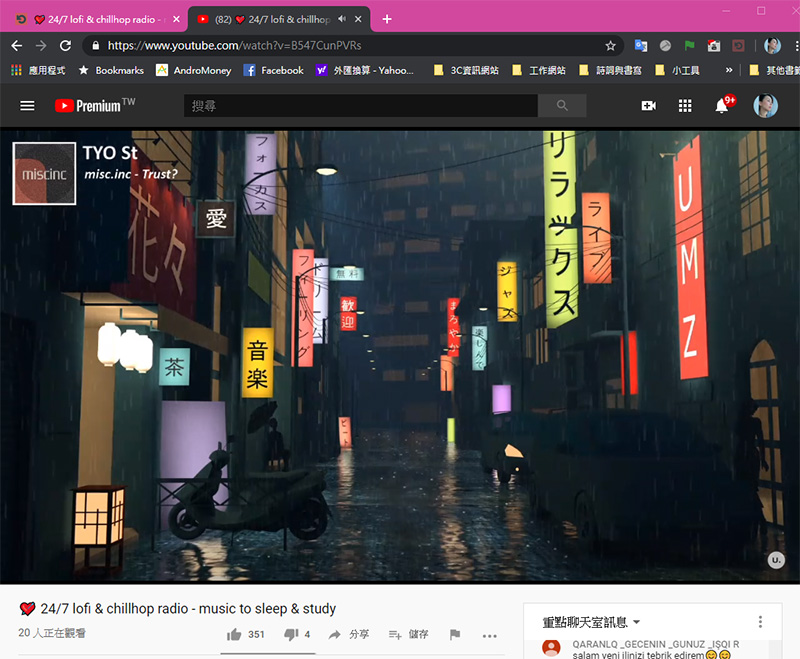This screenshot has height=659, width=800.
Task: Click the misc.inc album art thumbnail
Action: (44, 173)
